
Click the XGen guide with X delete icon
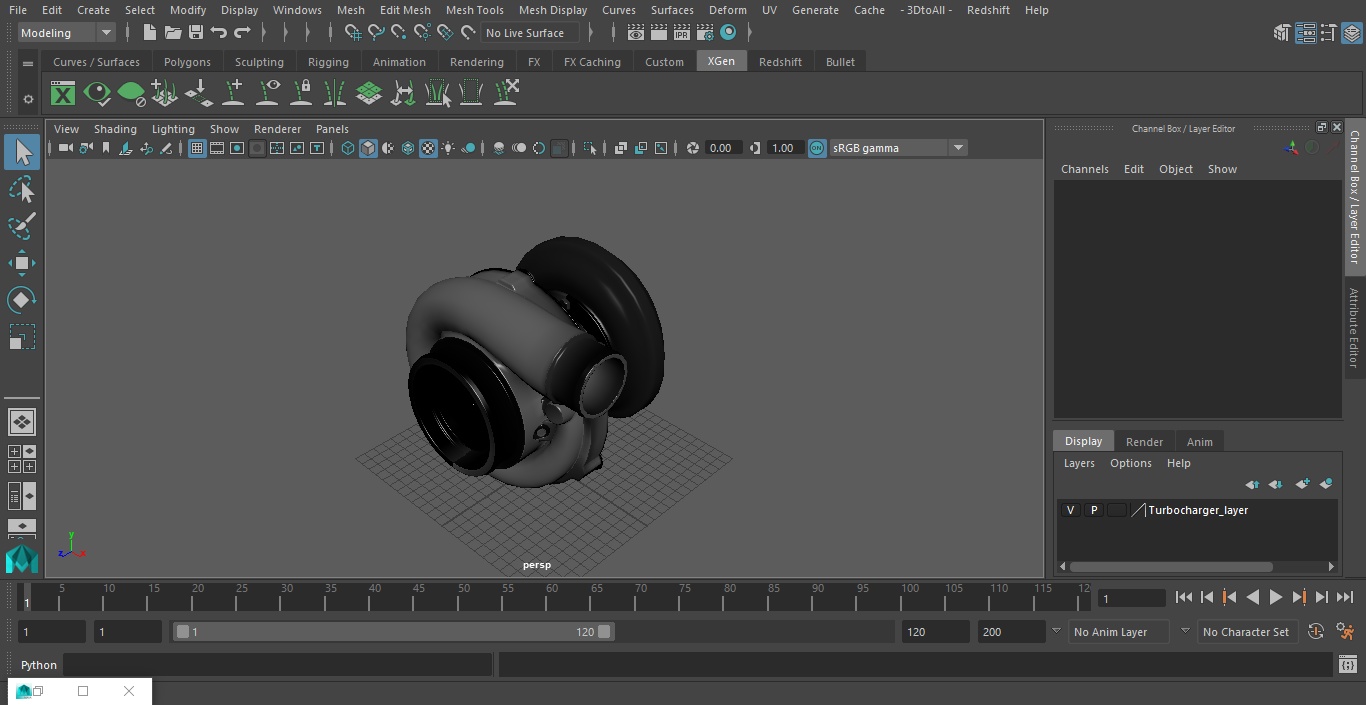click(505, 94)
